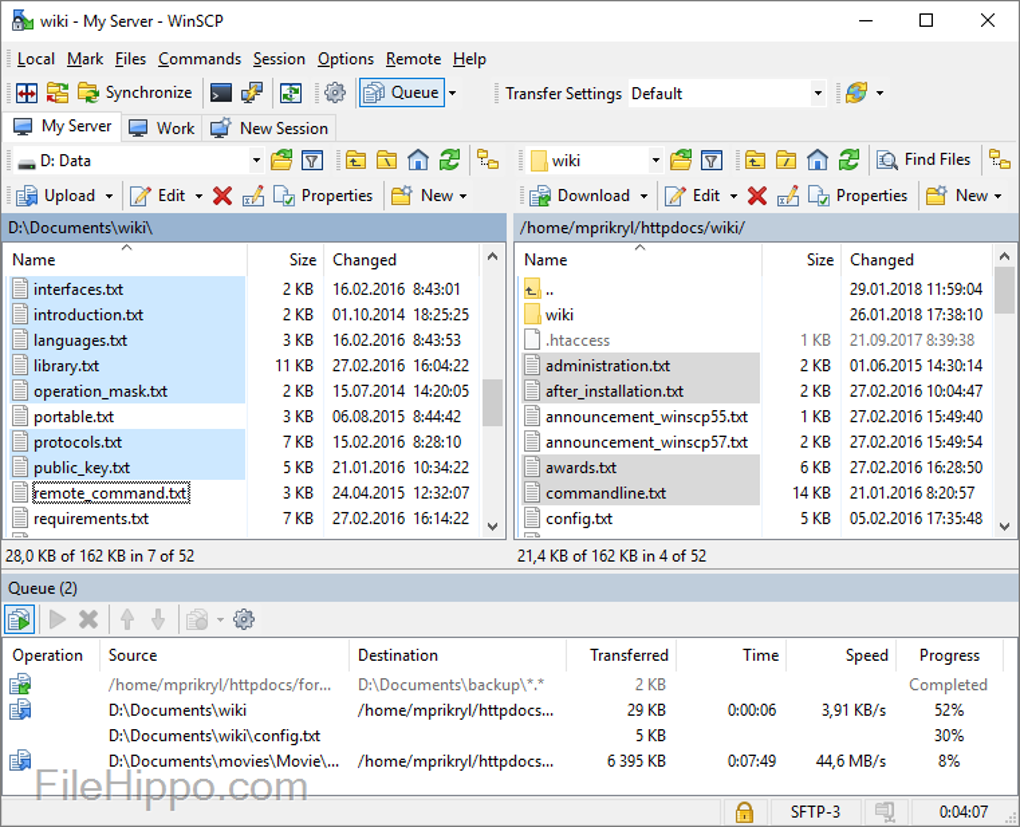Image resolution: width=1020 pixels, height=827 pixels.
Task: Sort local files by Size column
Action: coord(285,260)
